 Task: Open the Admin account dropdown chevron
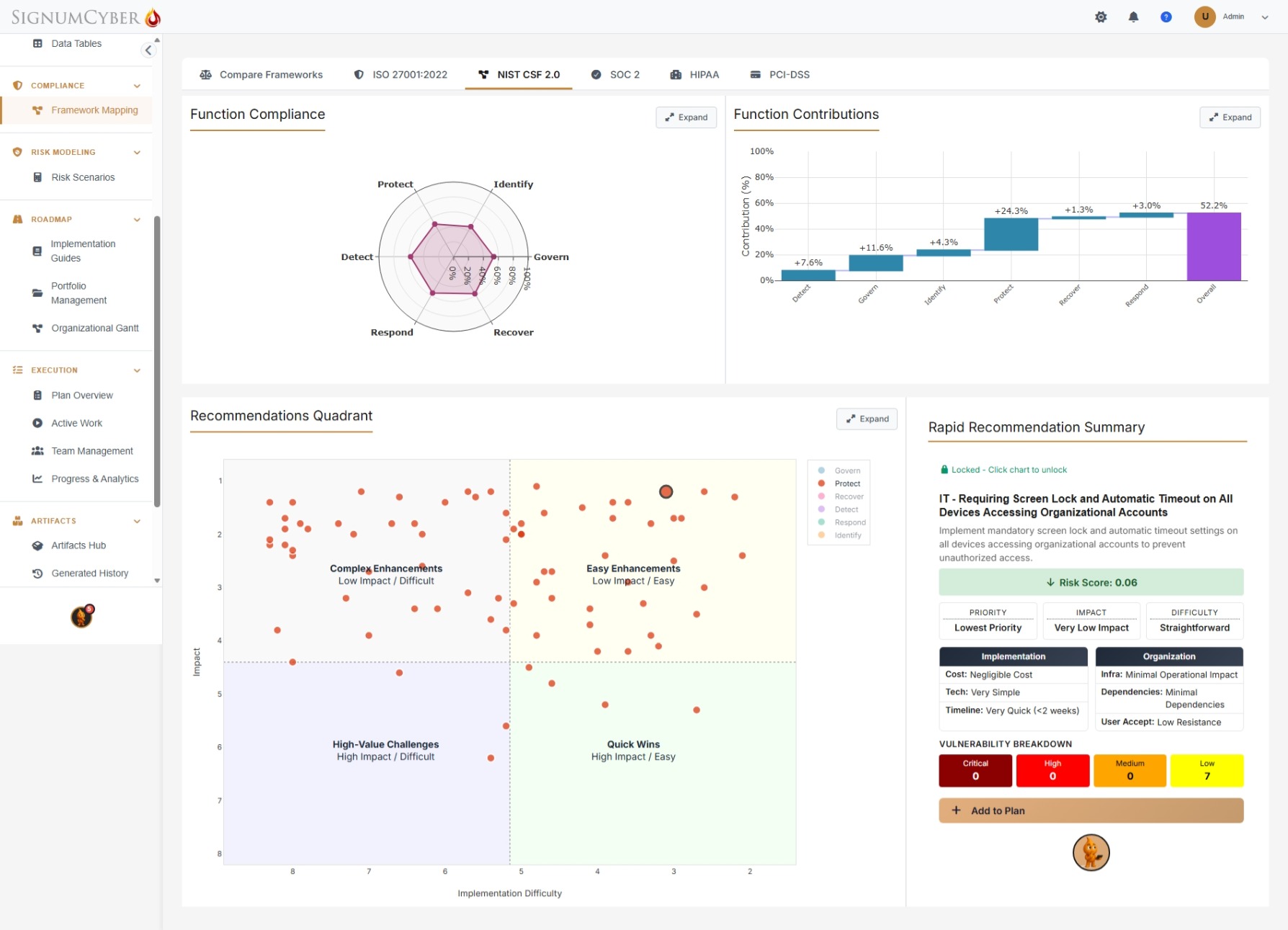coord(1264,17)
